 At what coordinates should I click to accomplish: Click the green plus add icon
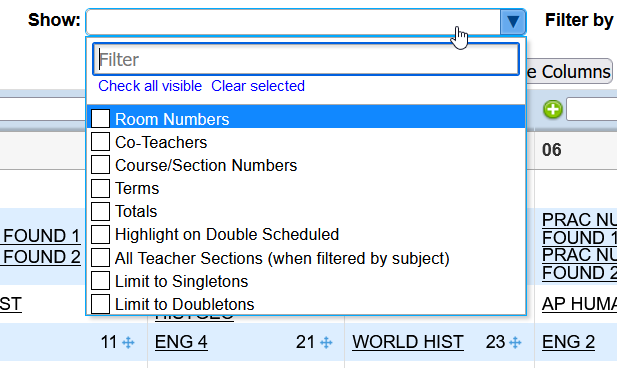tap(553, 109)
